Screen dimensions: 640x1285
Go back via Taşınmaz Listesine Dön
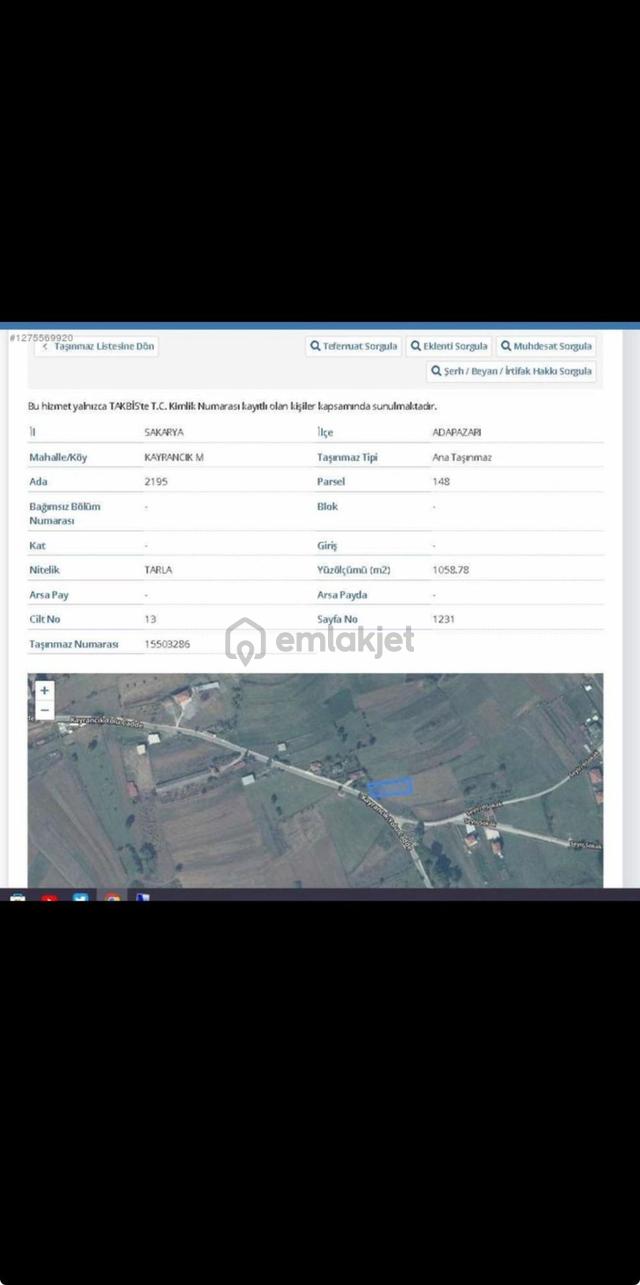pyautogui.click(x=97, y=346)
